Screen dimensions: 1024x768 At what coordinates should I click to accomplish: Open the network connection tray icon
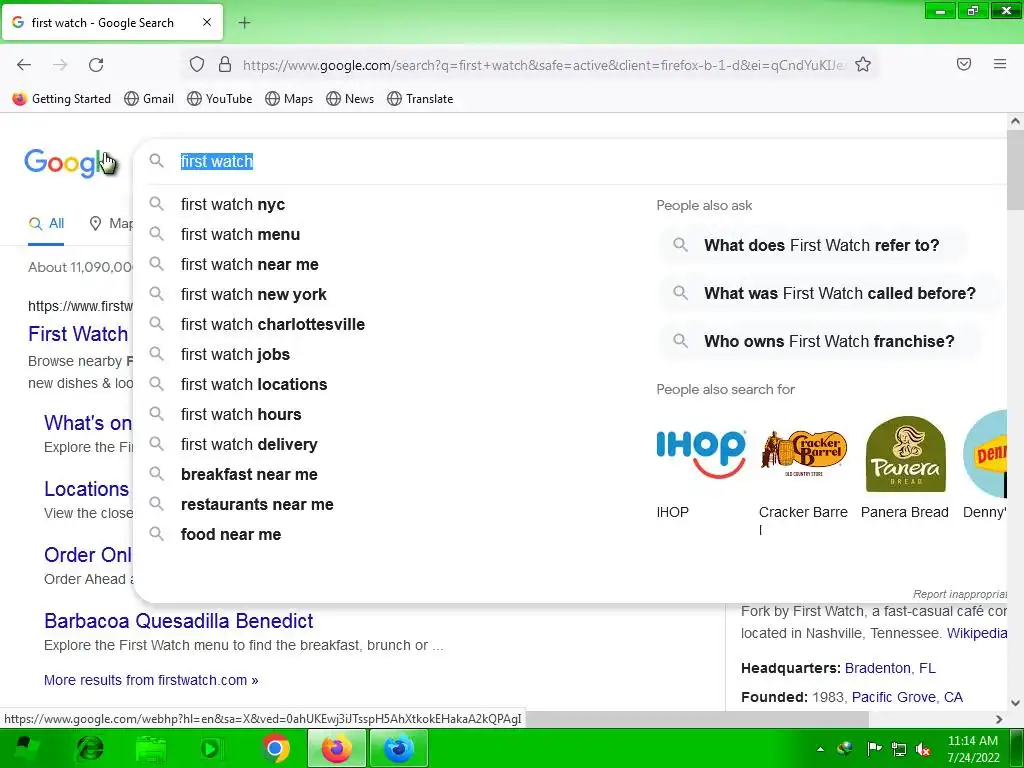(899, 749)
